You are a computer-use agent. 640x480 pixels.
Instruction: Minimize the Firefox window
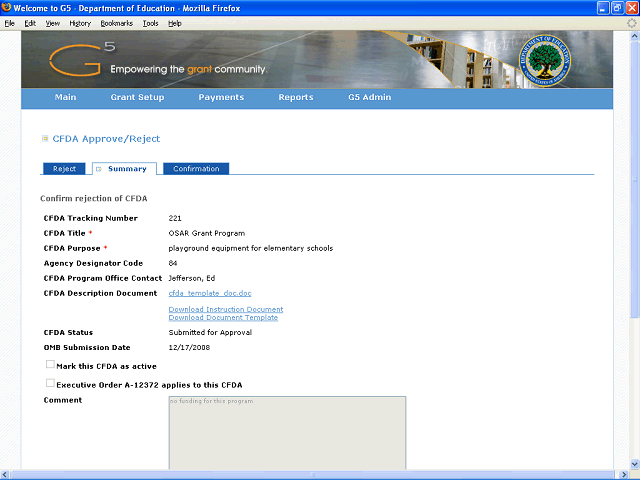coord(603,8)
